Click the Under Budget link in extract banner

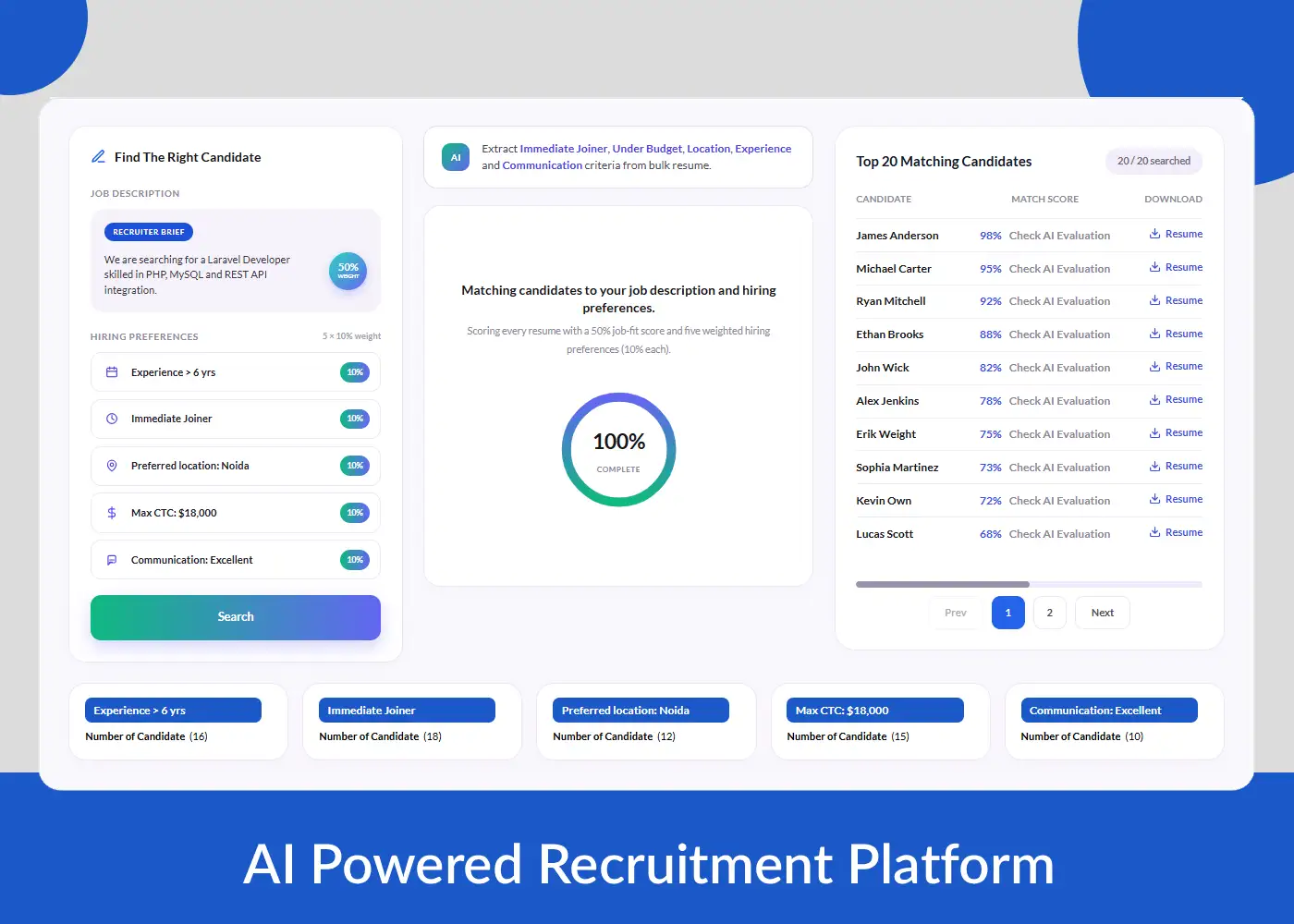pyautogui.click(x=647, y=149)
